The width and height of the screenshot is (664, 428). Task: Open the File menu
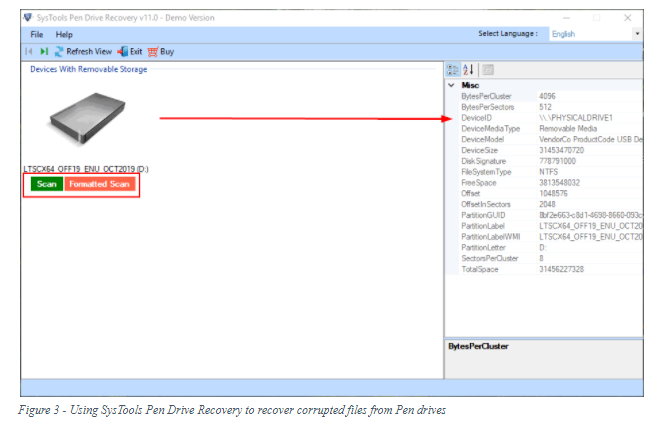point(36,35)
